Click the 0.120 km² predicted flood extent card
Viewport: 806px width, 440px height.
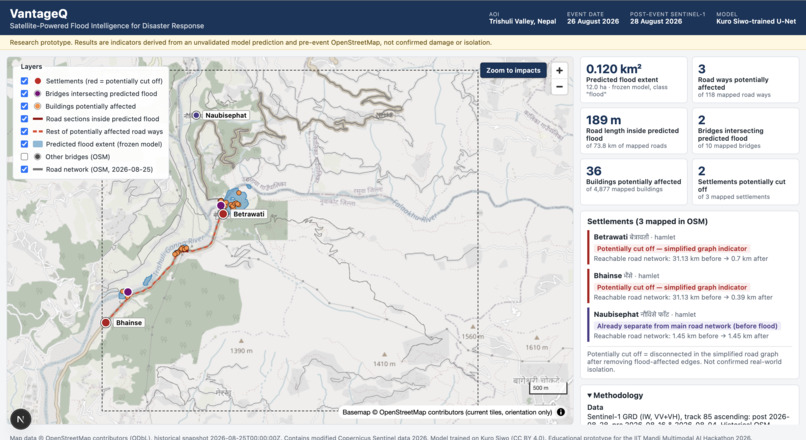coord(633,80)
